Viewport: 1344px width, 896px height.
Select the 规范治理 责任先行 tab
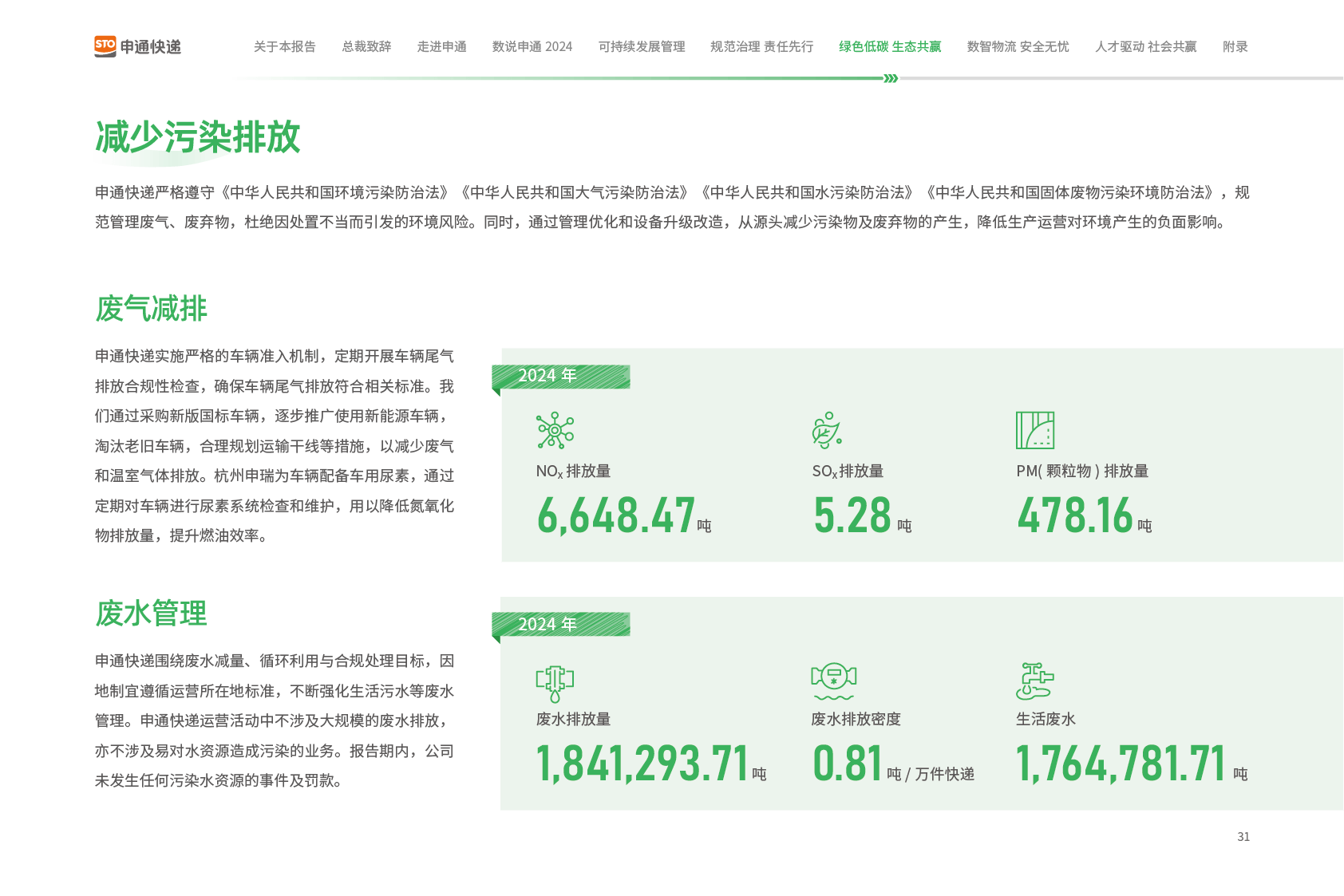(761, 47)
